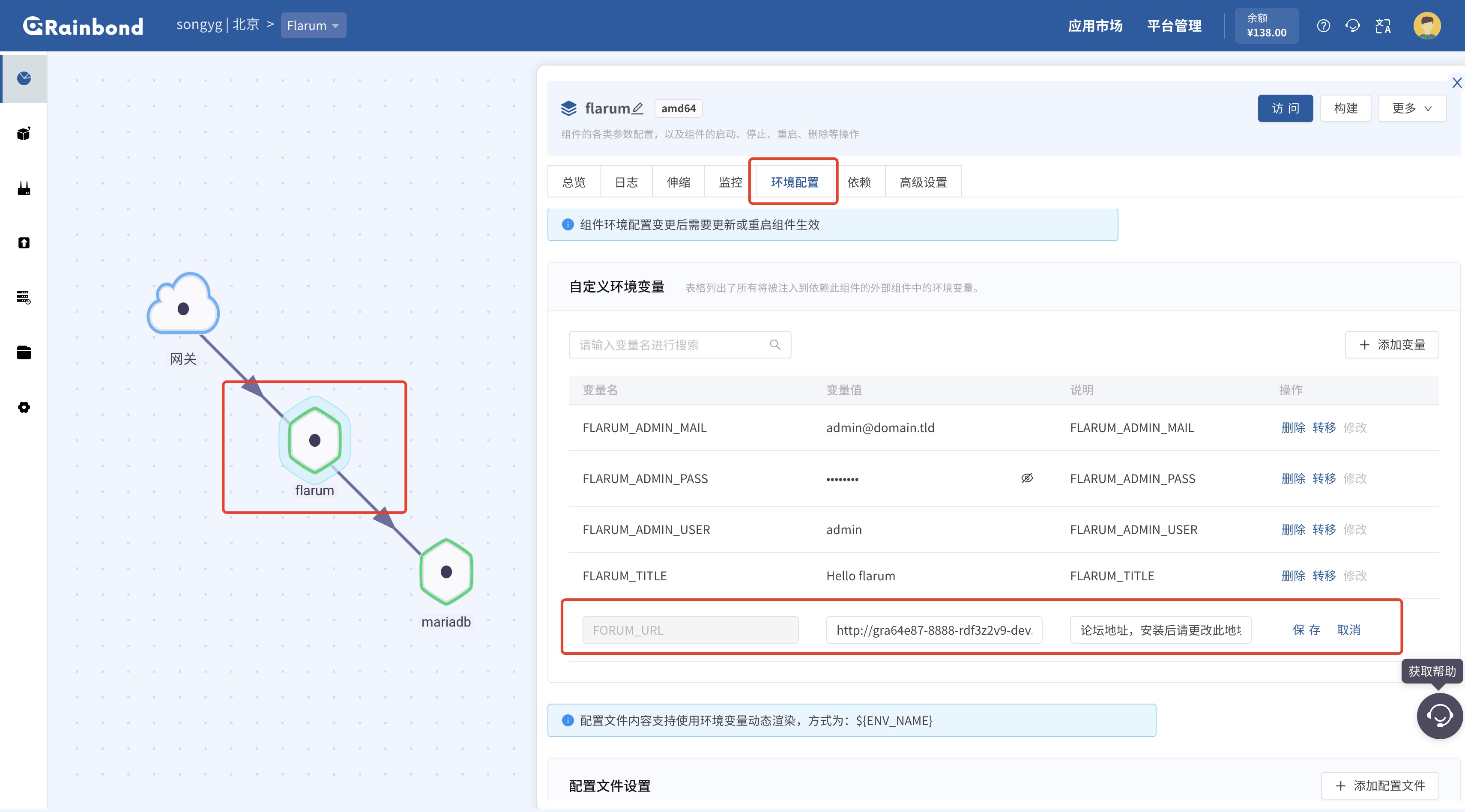Click the help question mark icon
The image size is (1465, 812).
pyautogui.click(x=1323, y=26)
